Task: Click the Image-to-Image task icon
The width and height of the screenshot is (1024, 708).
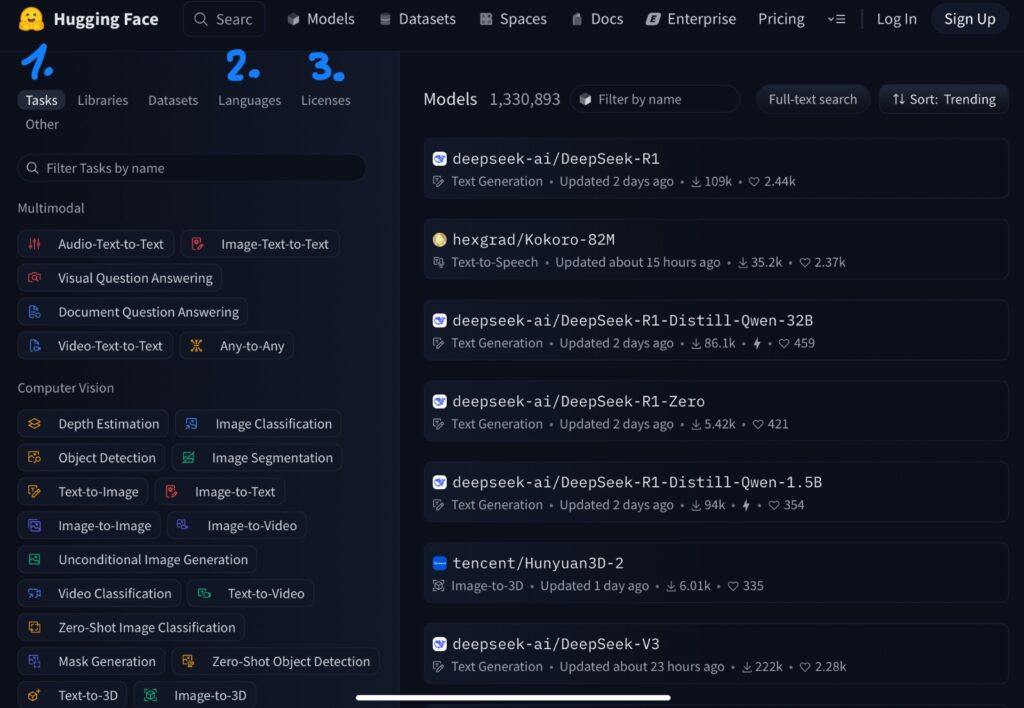Action: (x=35, y=526)
